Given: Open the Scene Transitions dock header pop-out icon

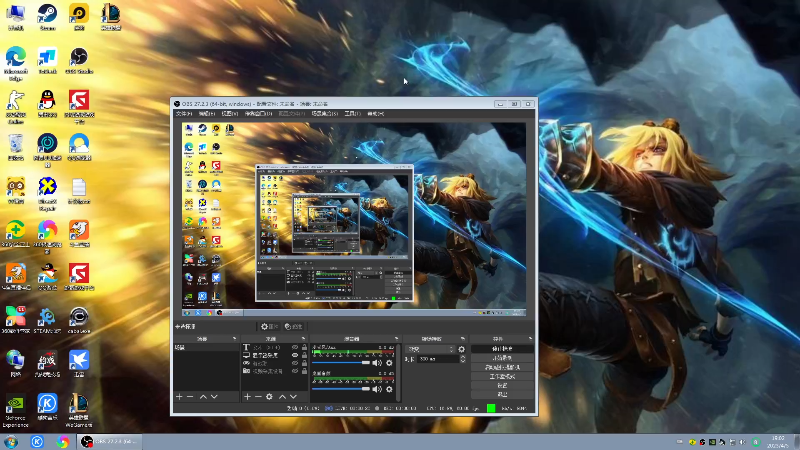Looking at the screenshot, I should (463, 338).
